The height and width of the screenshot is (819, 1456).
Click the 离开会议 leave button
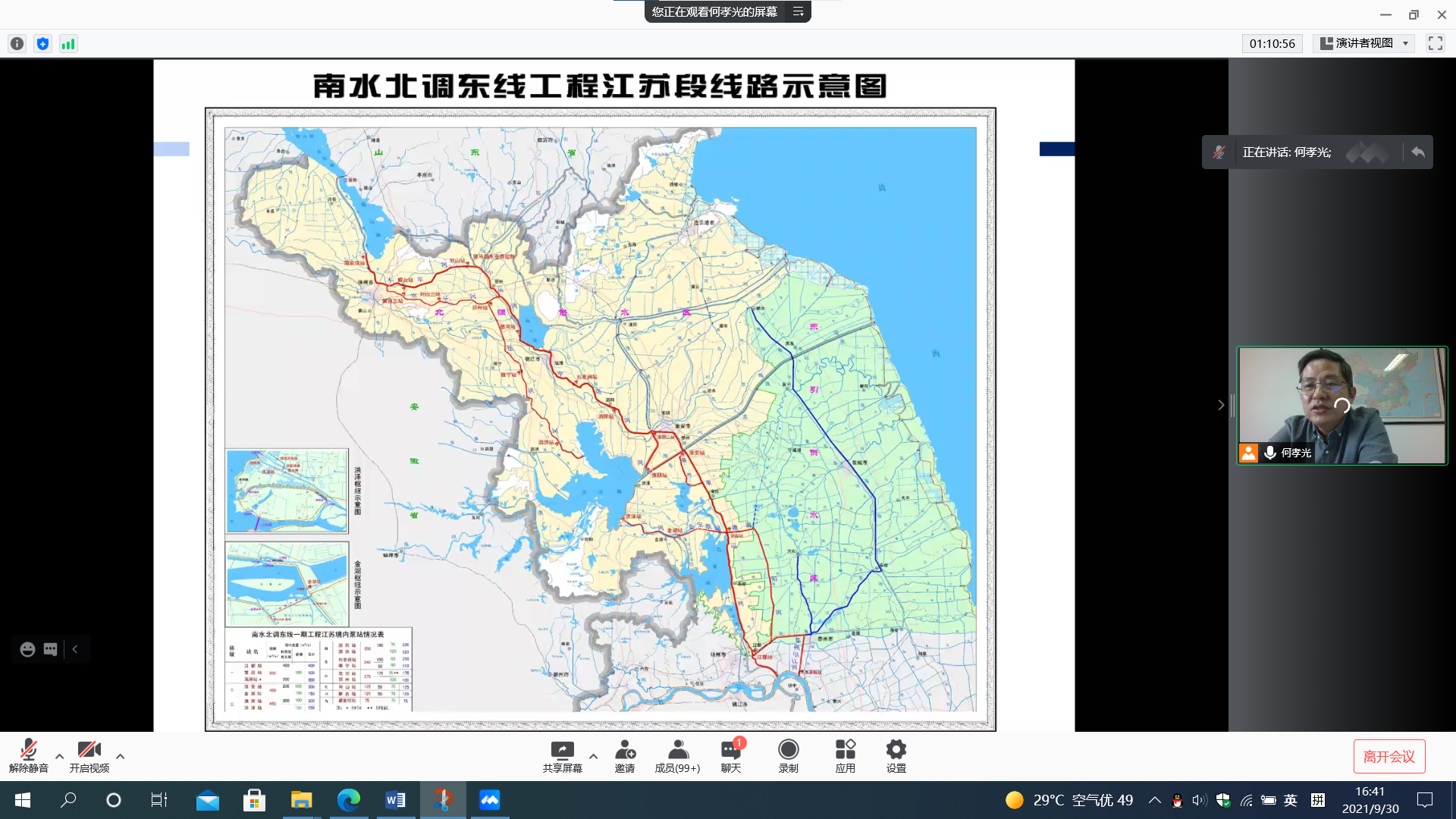[x=1389, y=756]
